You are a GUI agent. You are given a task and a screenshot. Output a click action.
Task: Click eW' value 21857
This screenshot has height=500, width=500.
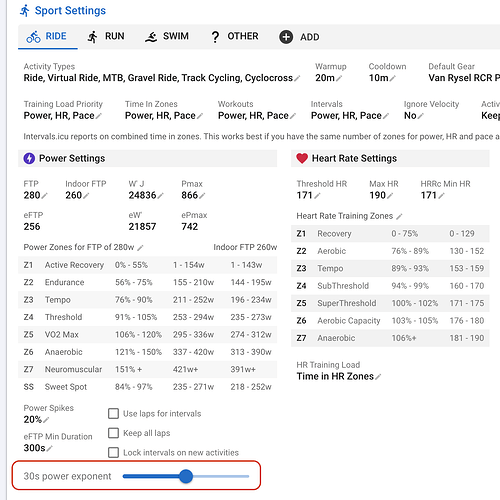coord(142,227)
